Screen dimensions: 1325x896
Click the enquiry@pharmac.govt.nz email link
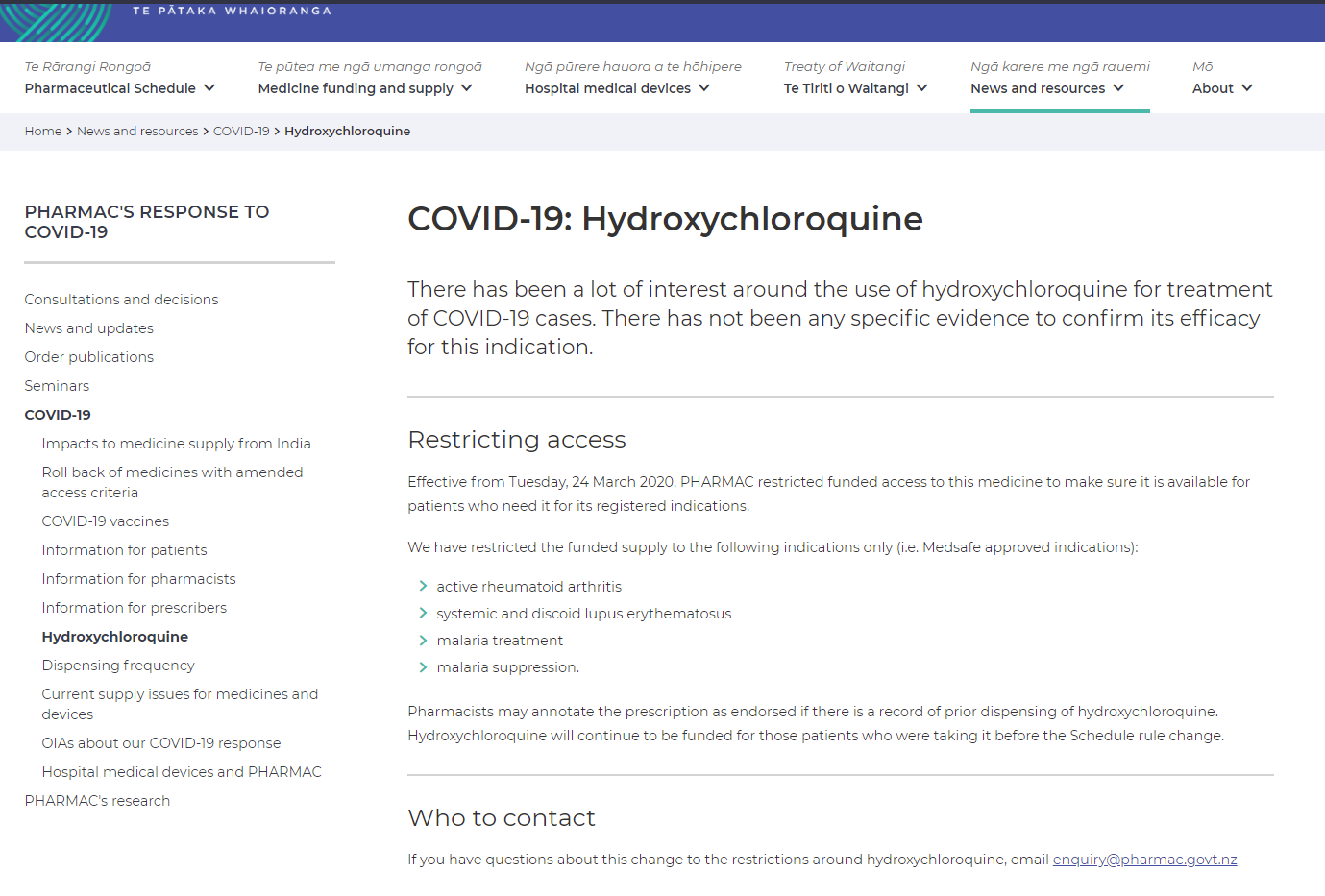(x=1145, y=860)
